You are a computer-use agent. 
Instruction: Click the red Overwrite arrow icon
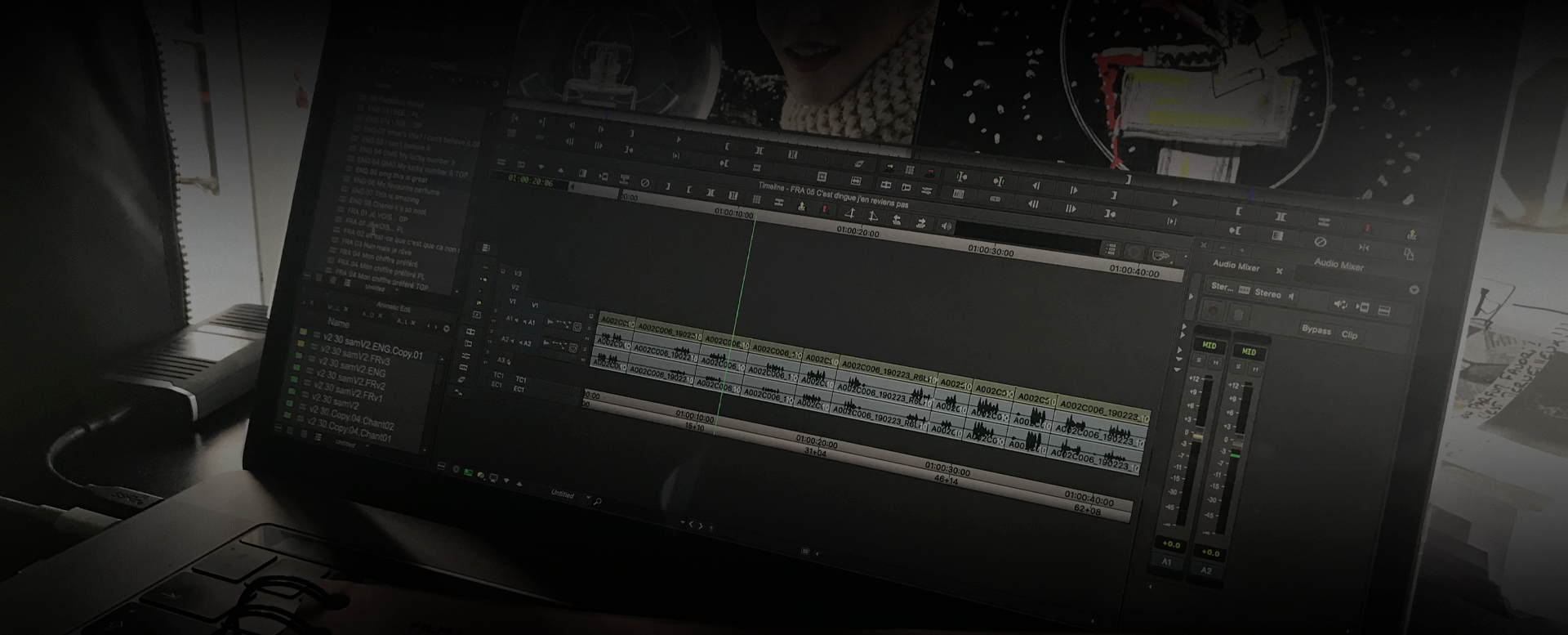[x=825, y=209]
